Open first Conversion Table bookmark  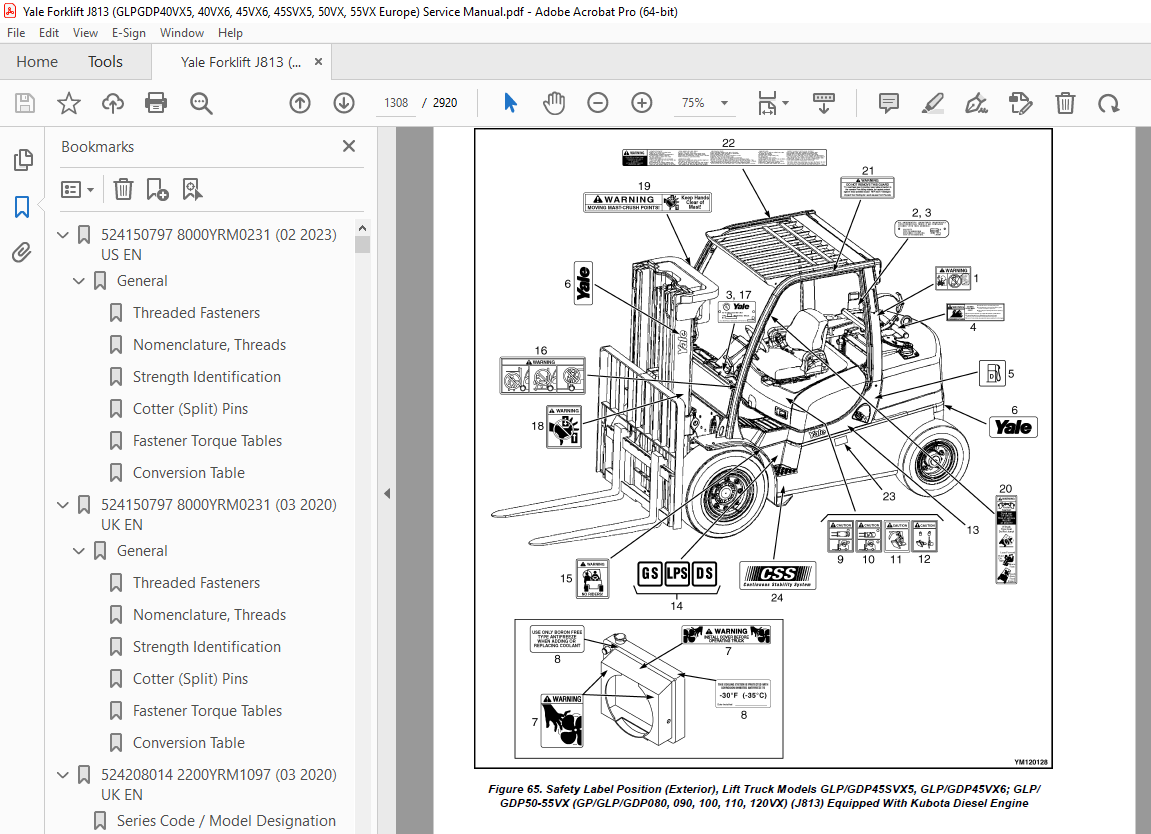coord(189,474)
